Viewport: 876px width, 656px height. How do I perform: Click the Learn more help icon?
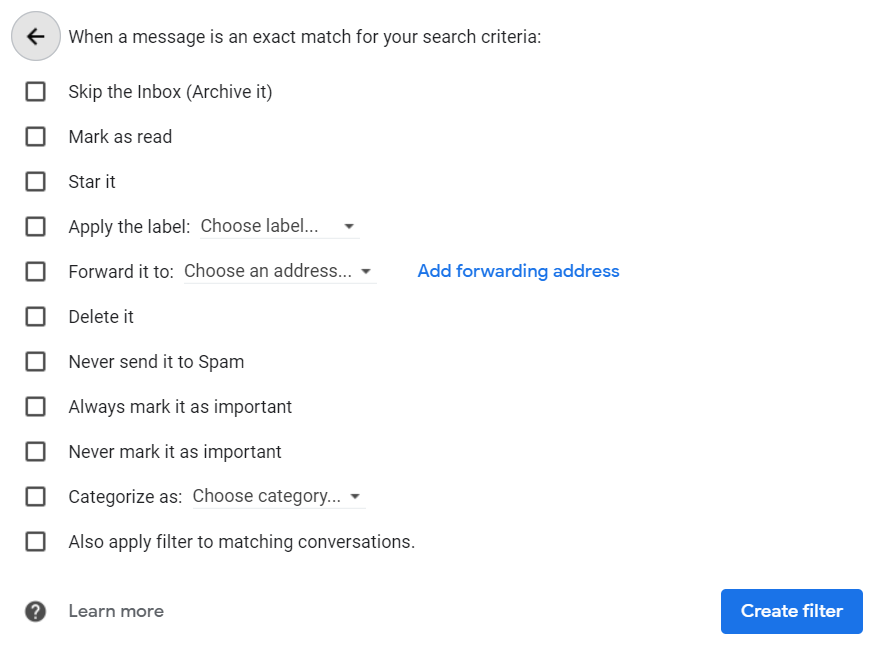(x=36, y=611)
